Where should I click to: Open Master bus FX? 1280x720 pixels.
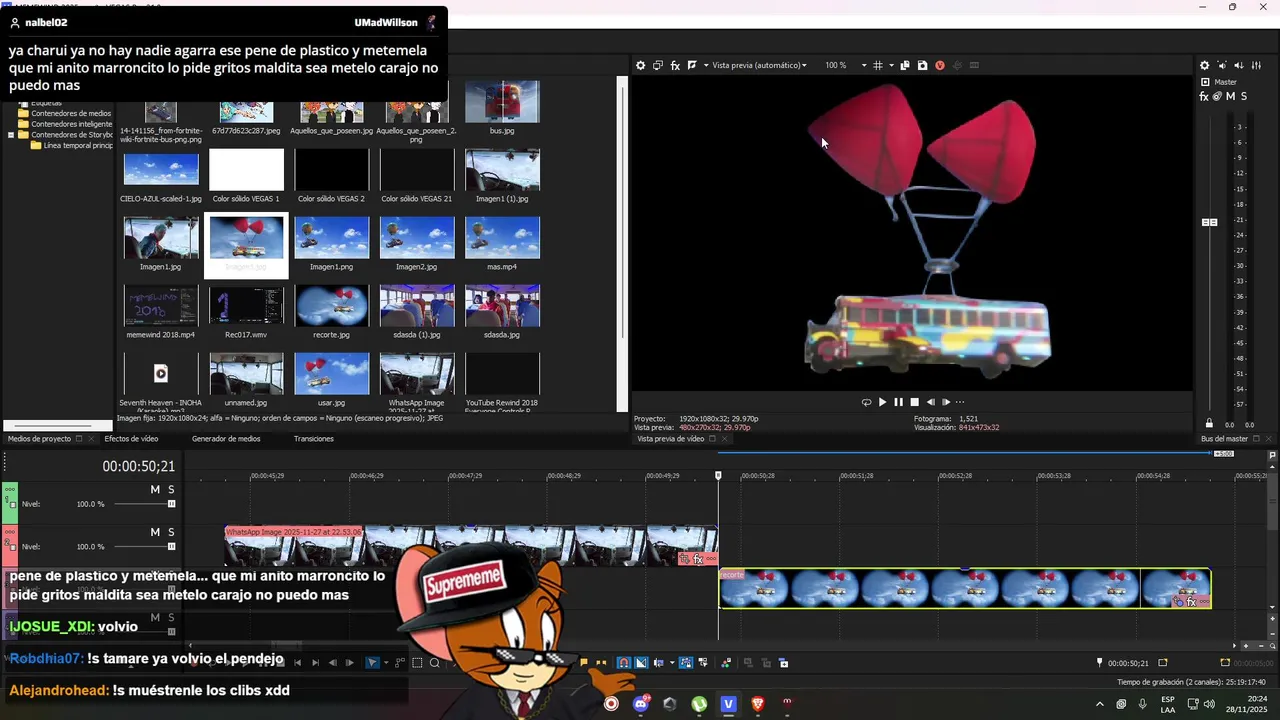tap(1204, 96)
